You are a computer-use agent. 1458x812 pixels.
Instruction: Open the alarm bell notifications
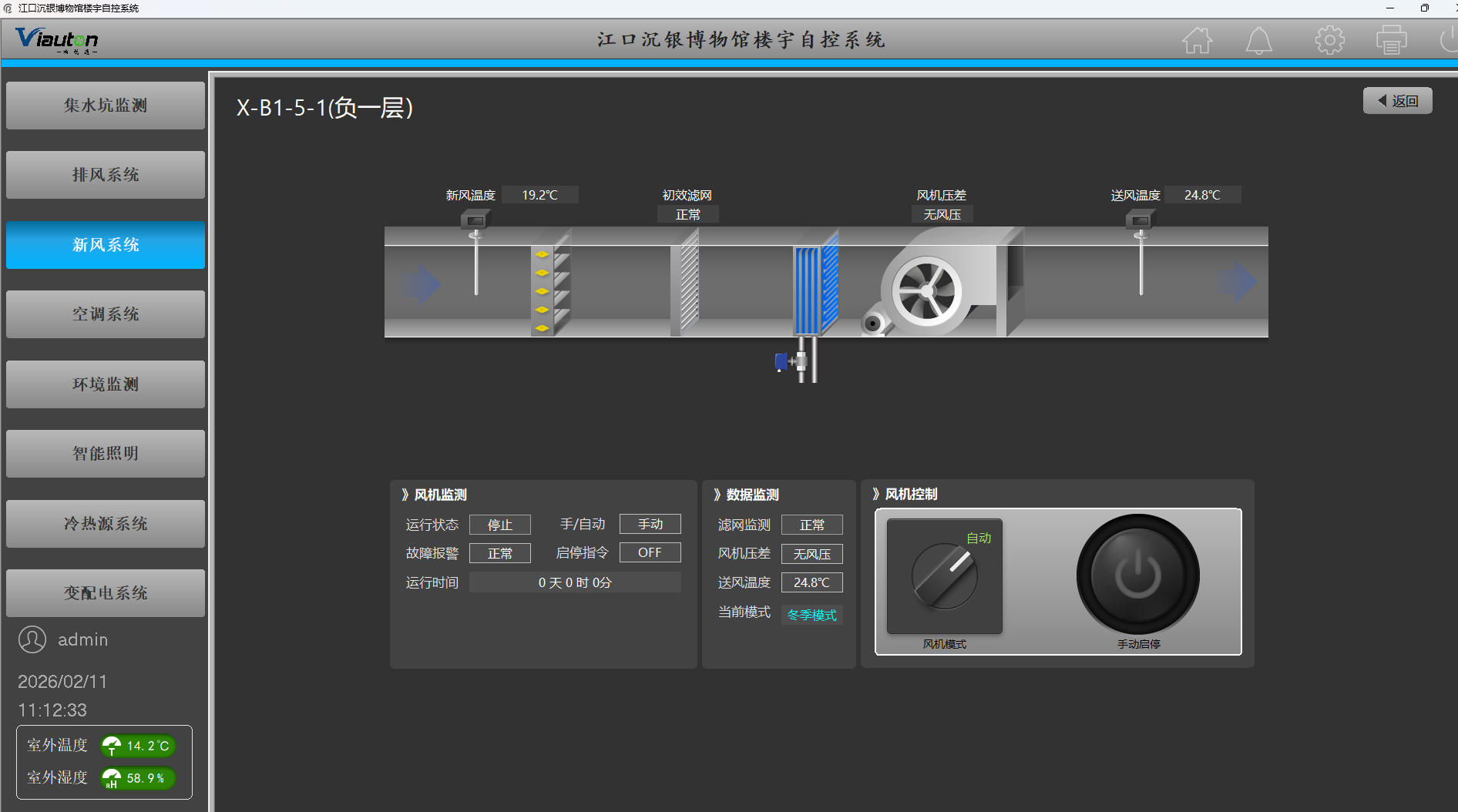coord(1259,40)
